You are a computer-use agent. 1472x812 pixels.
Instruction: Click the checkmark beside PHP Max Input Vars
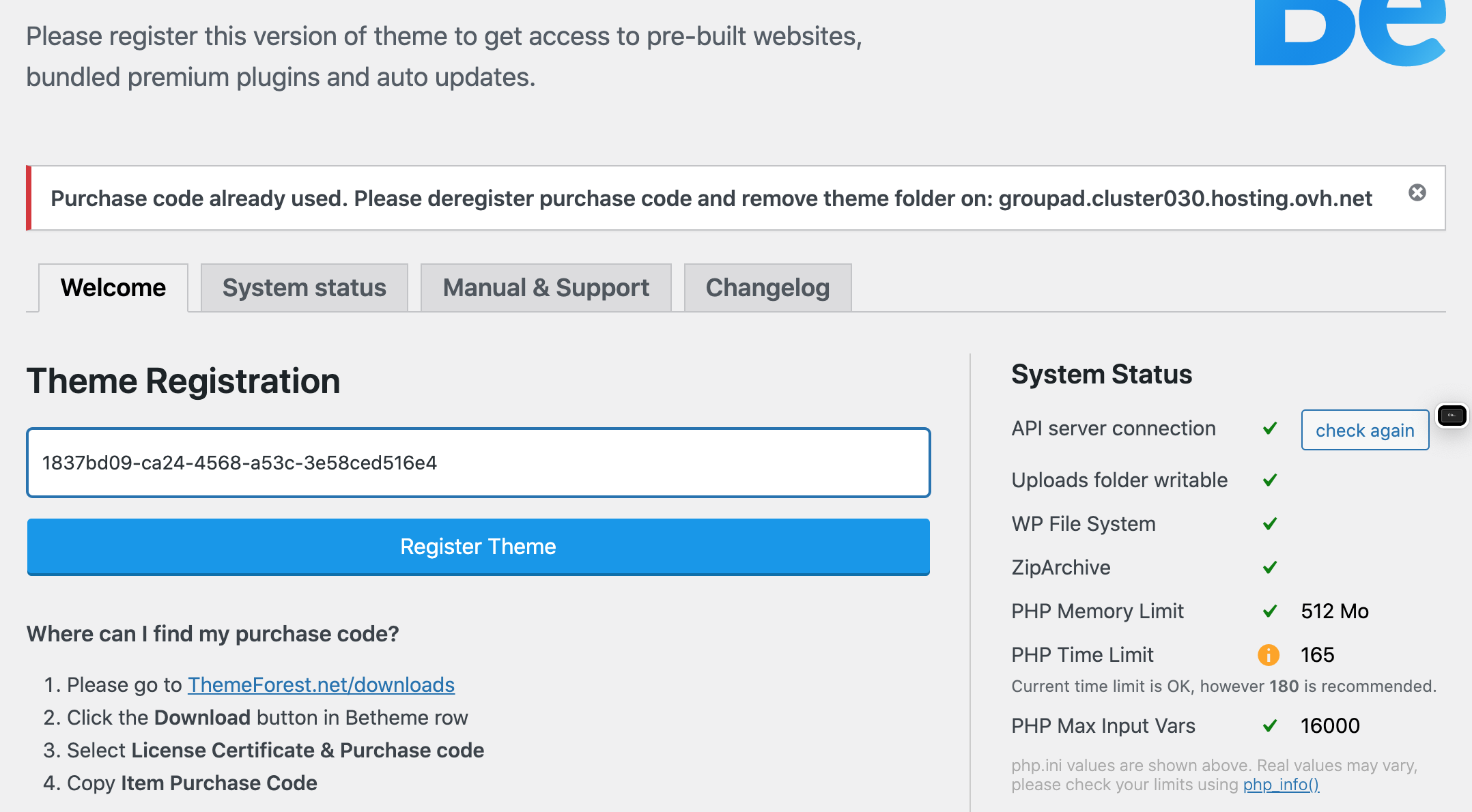point(1270,726)
